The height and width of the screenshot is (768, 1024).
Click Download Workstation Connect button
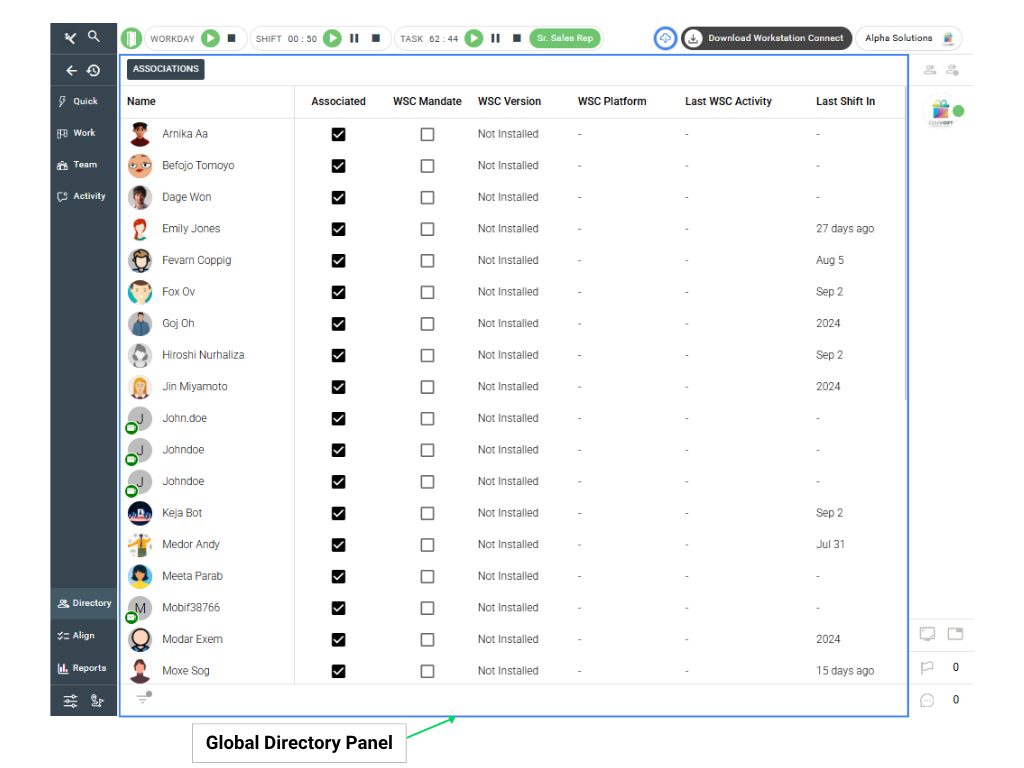pyautogui.click(x=766, y=38)
